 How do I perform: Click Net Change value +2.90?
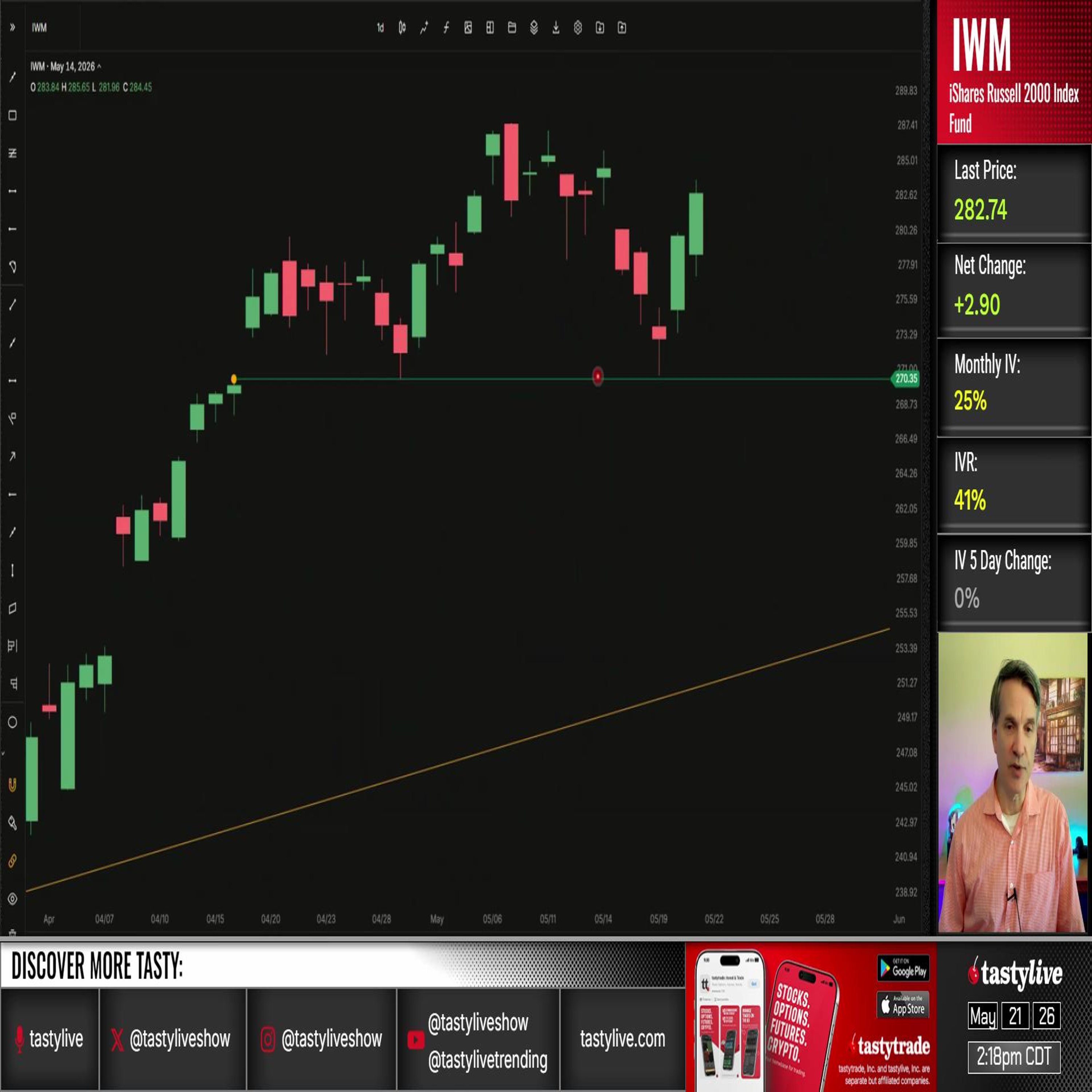point(977,305)
